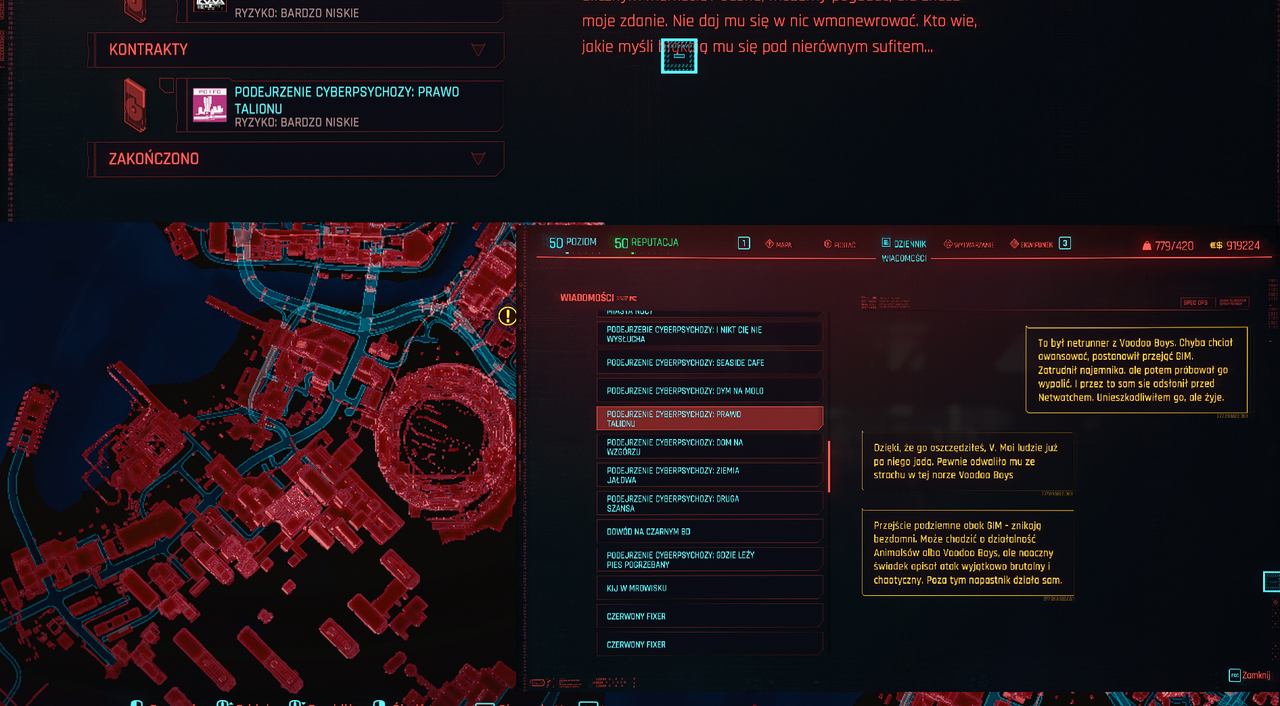Click message starting 'To był netrunner z Voodoo Boys'
This screenshot has width=1280, height=706.
[1137, 369]
